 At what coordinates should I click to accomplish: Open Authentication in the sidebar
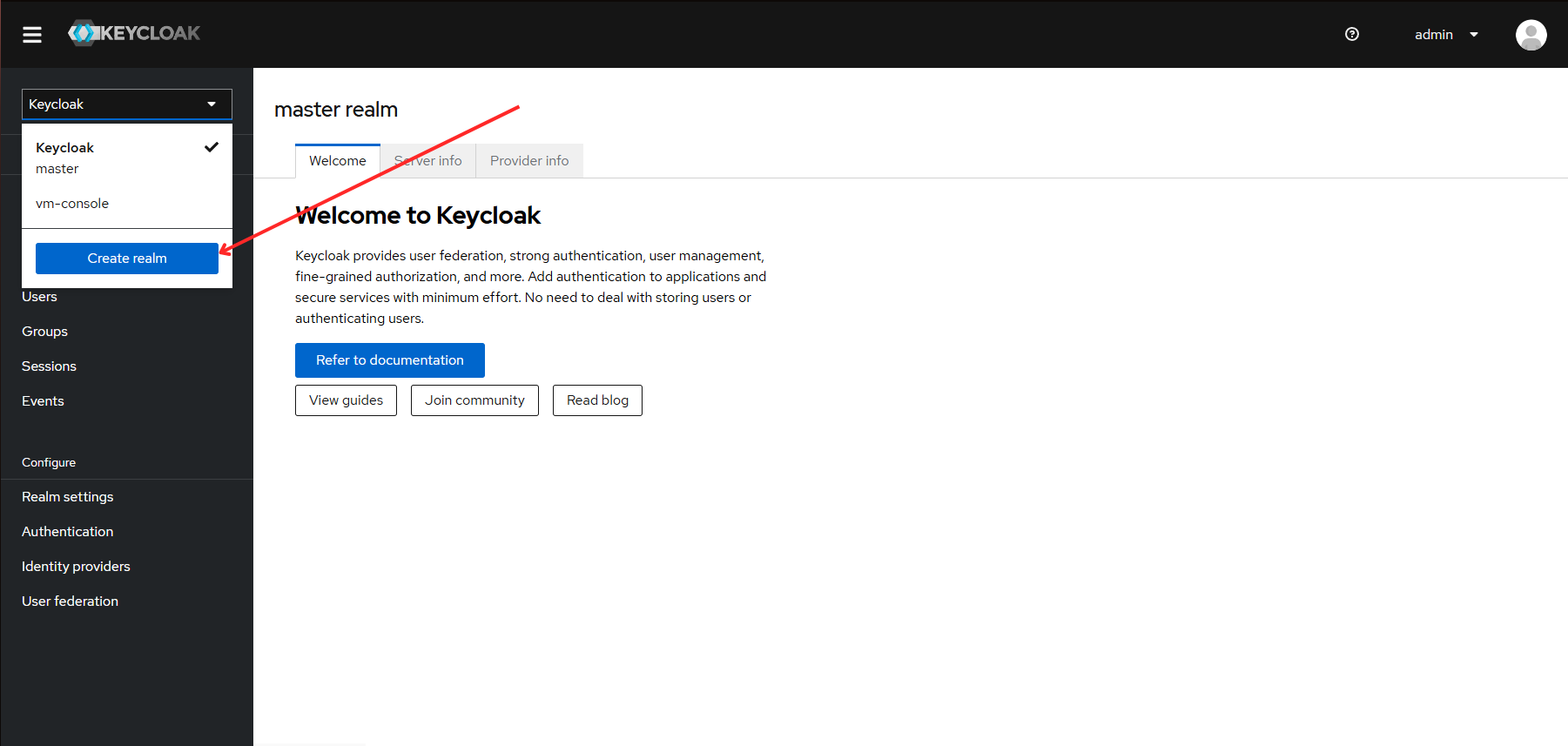point(68,532)
